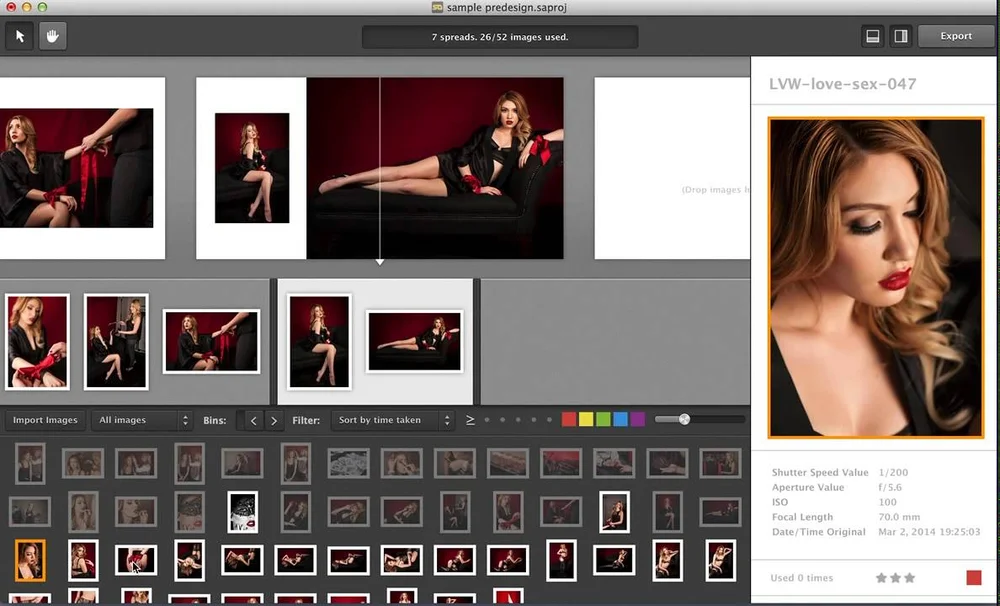Filter by yellow color label
1000x606 pixels.
coord(586,420)
